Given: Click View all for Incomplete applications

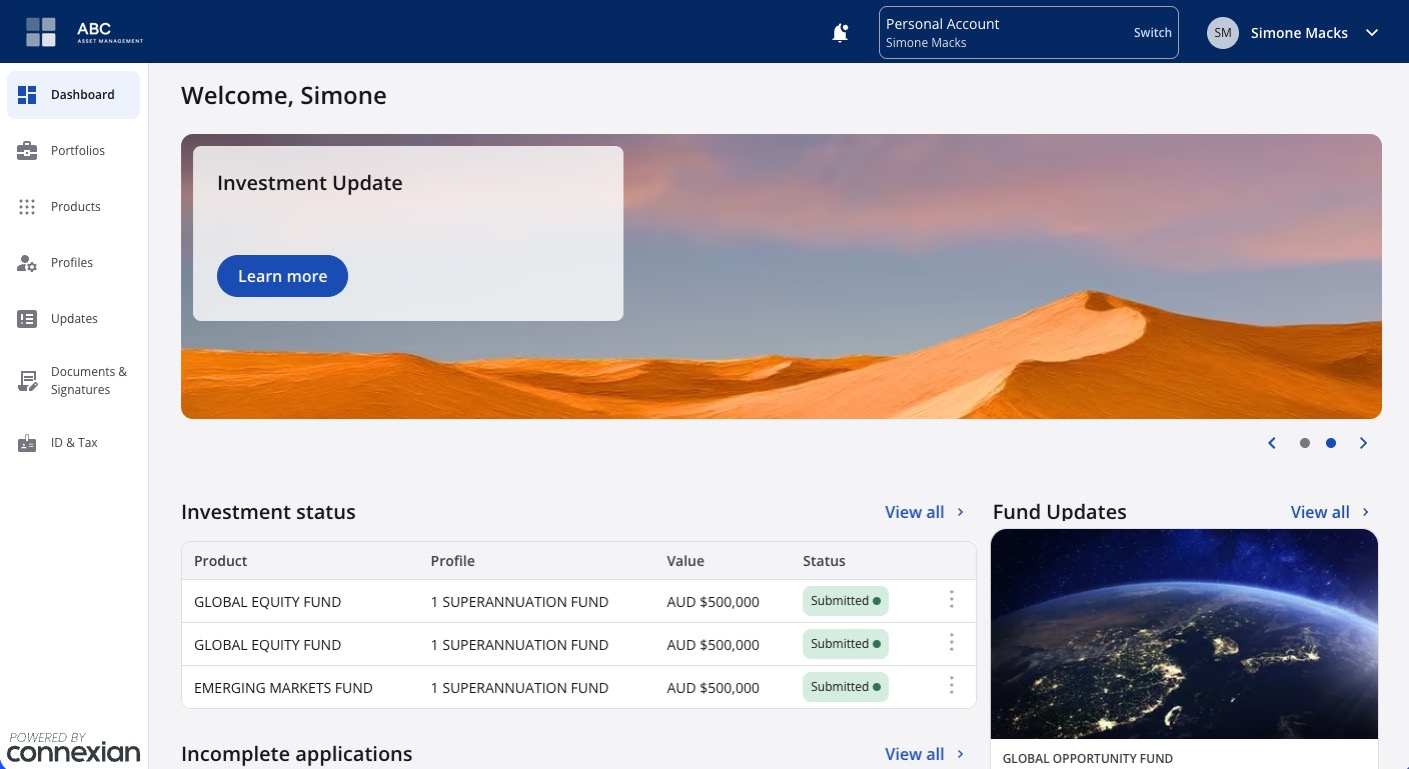Looking at the screenshot, I should [x=914, y=754].
